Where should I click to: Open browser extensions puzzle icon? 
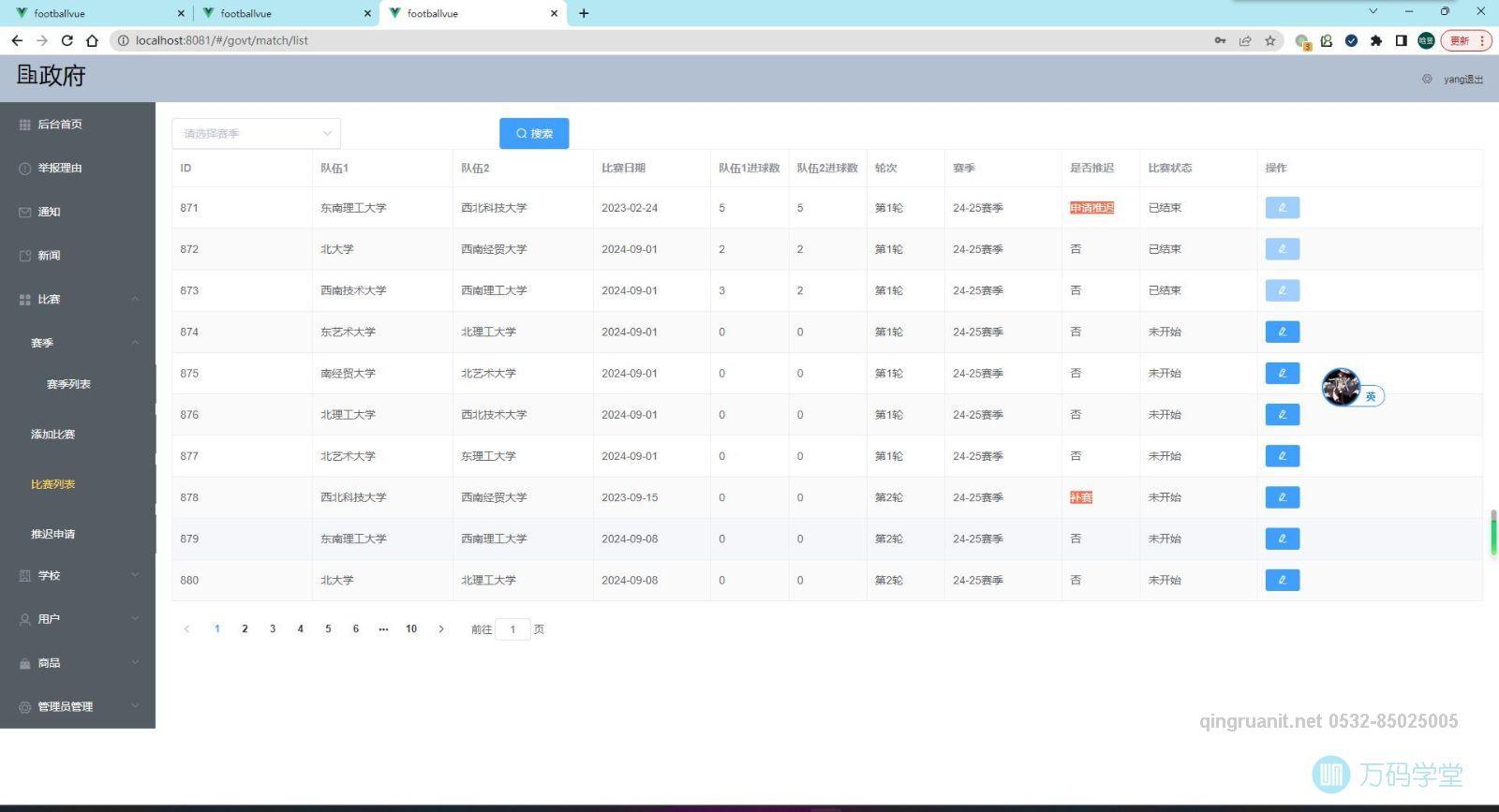(x=1376, y=40)
